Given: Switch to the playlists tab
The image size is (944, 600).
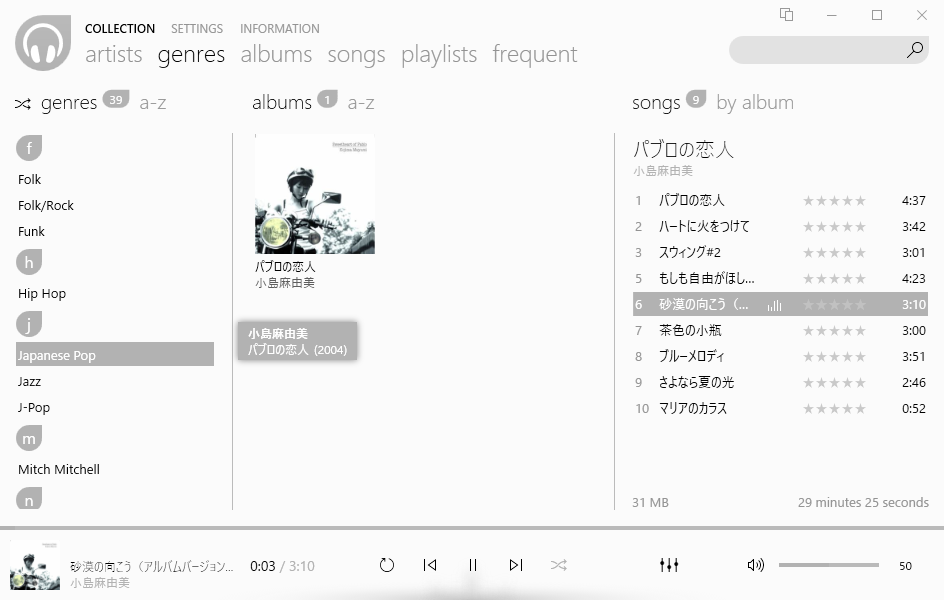Looking at the screenshot, I should (439, 54).
